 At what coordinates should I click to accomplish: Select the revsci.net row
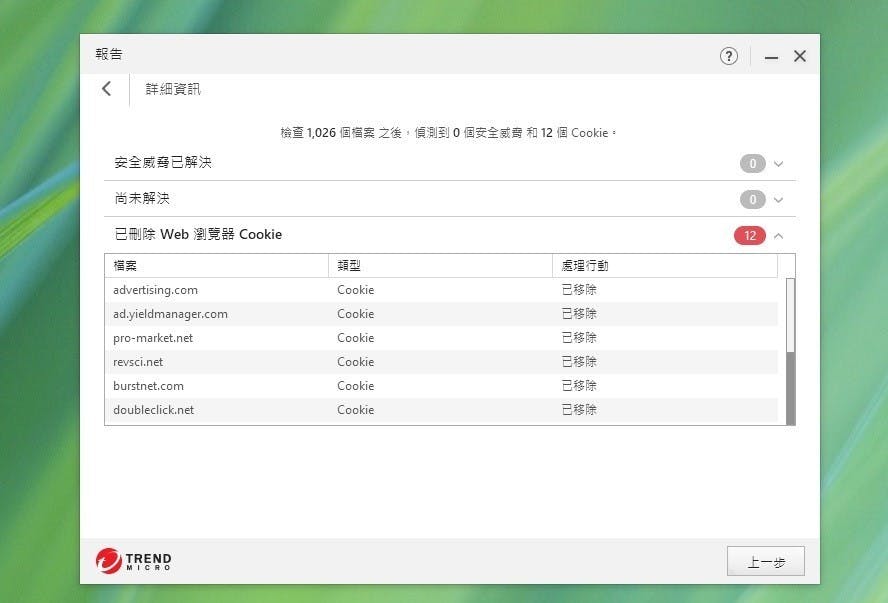(441, 362)
